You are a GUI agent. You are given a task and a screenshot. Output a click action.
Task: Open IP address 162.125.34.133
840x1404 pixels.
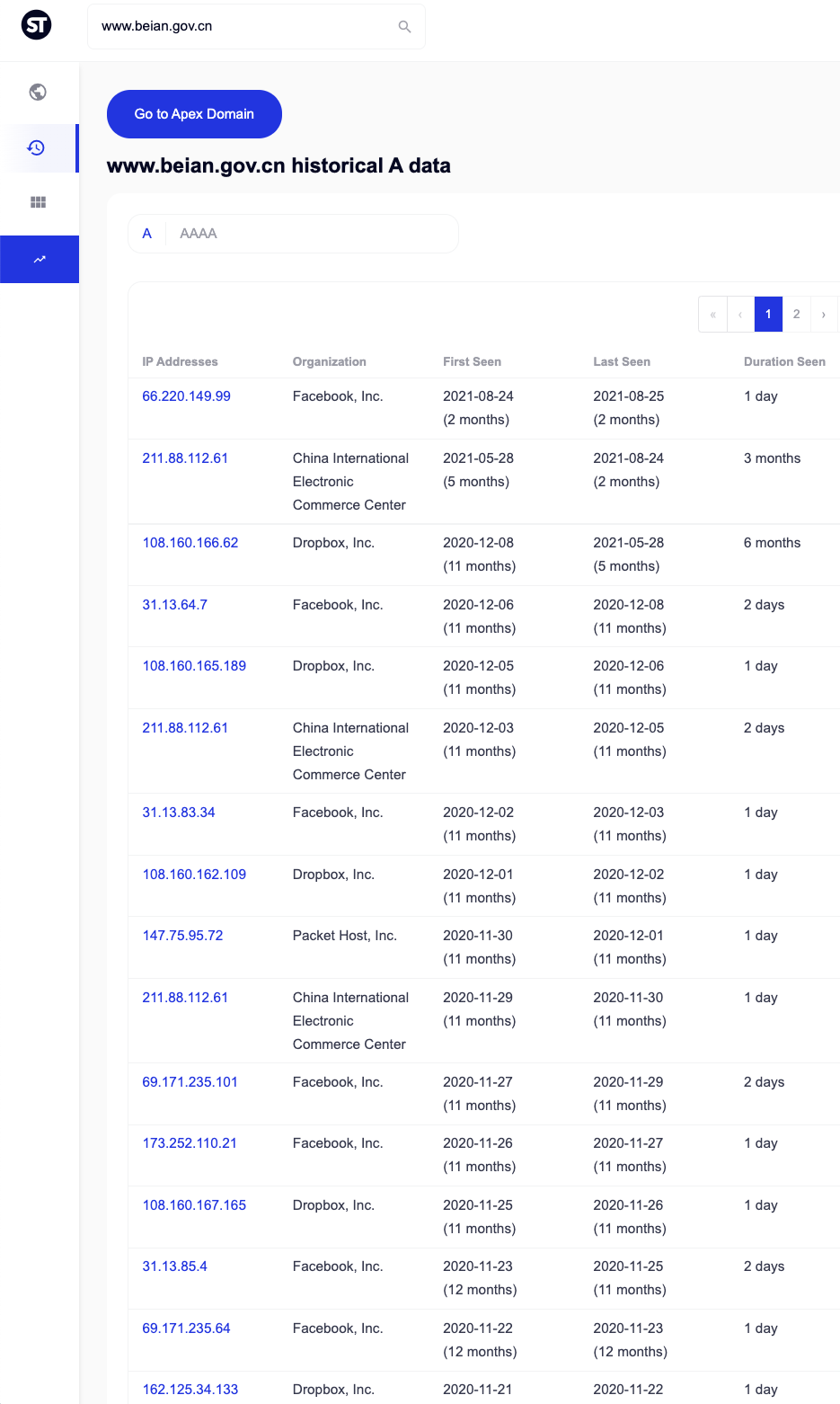[190, 1390]
